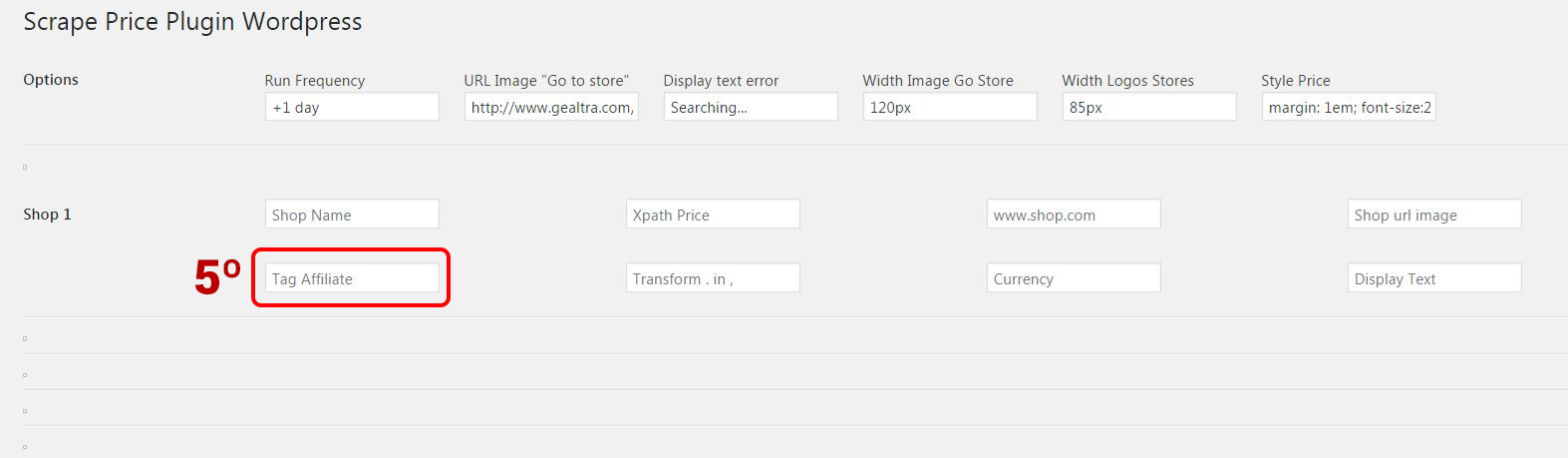This screenshot has height=458, width=1568.
Task: Select the Display text error field
Action: pyautogui.click(x=750, y=107)
